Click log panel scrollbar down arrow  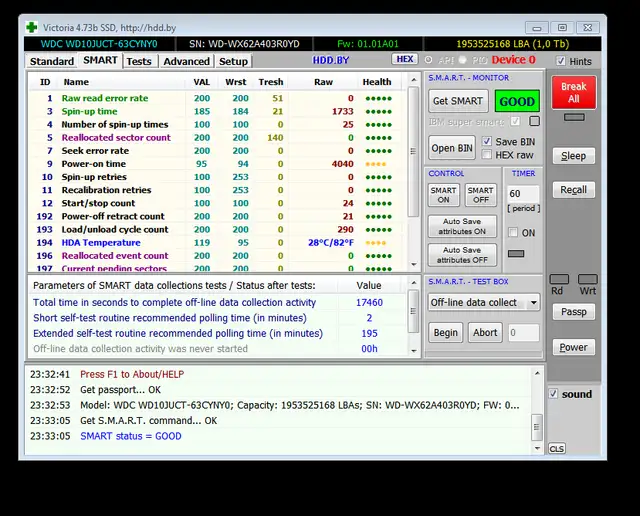[x=537, y=448]
